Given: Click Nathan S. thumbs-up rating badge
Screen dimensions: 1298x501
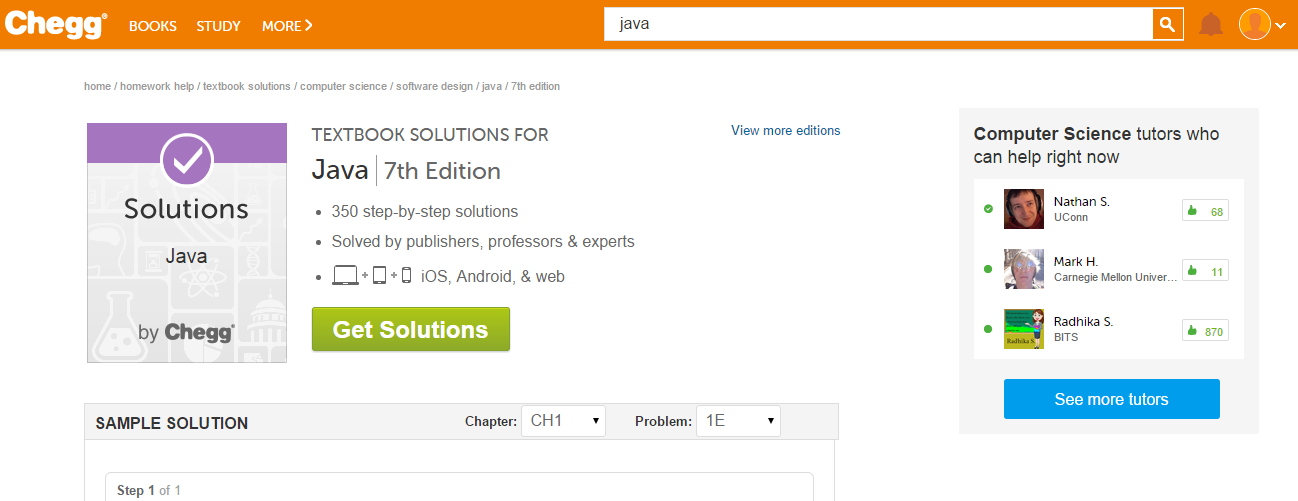Looking at the screenshot, I should coord(1205,211).
